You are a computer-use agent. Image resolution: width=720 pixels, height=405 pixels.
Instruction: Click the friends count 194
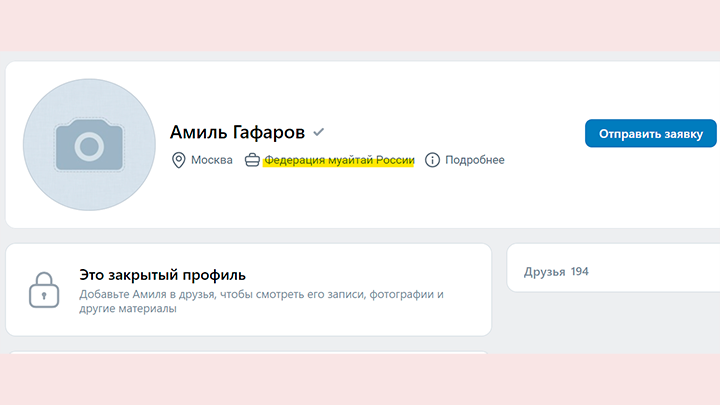coord(579,271)
